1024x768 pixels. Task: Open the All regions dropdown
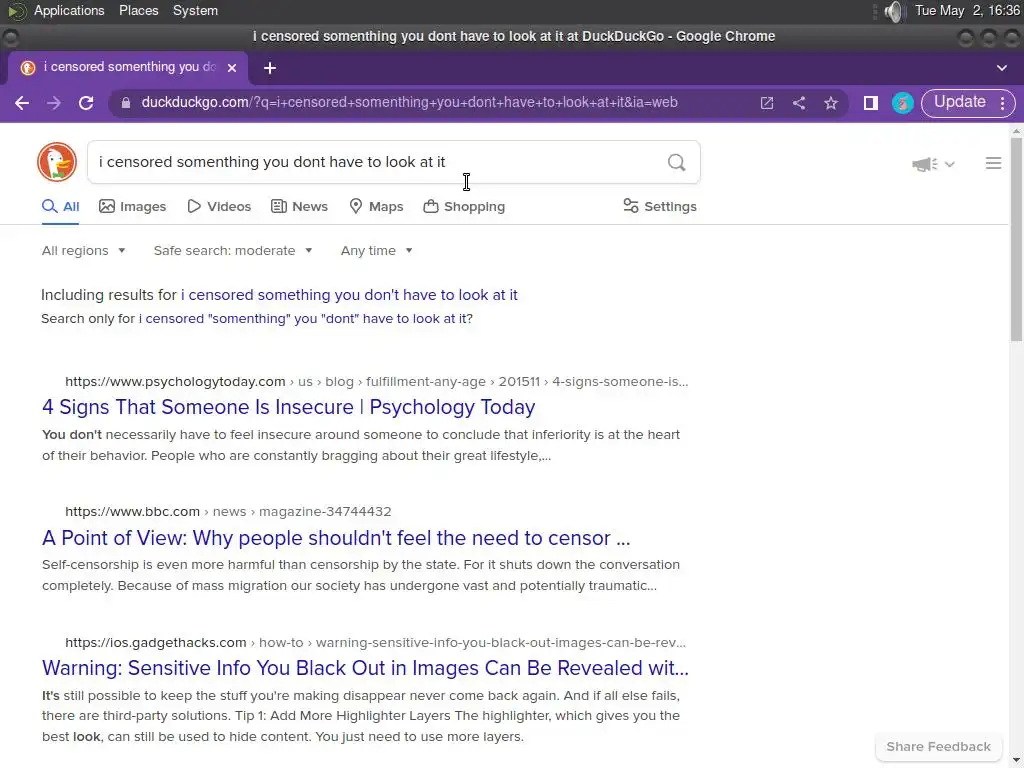coord(83,251)
